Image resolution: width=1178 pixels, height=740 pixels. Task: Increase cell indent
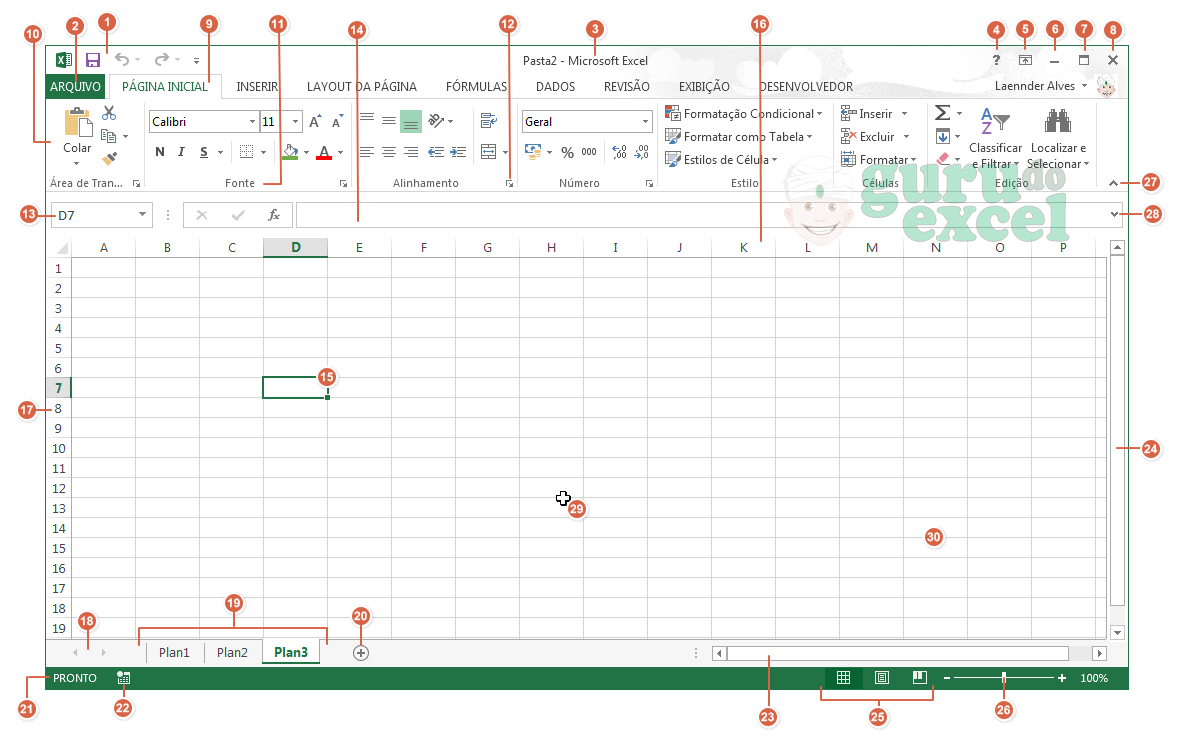point(458,152)
